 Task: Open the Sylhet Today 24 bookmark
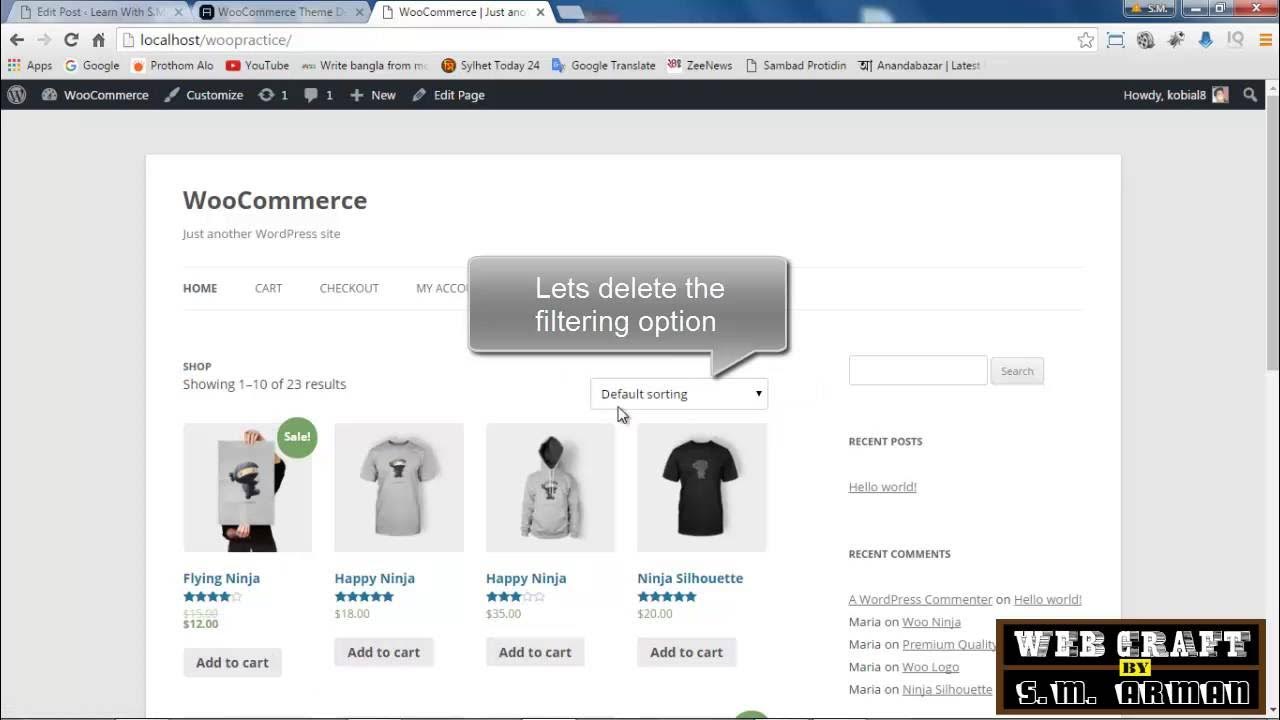[x=491, y=65]
